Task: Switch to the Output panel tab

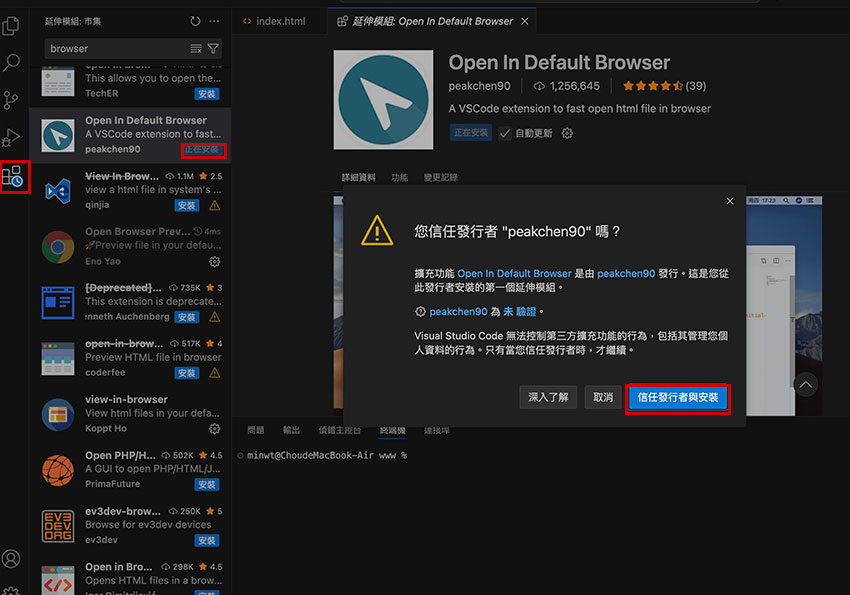Action: 291,430
